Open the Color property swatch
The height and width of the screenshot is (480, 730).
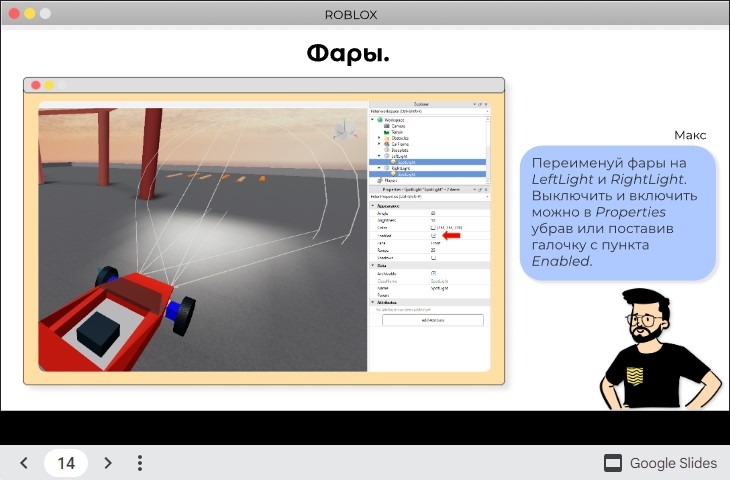(x=433, y=228)
